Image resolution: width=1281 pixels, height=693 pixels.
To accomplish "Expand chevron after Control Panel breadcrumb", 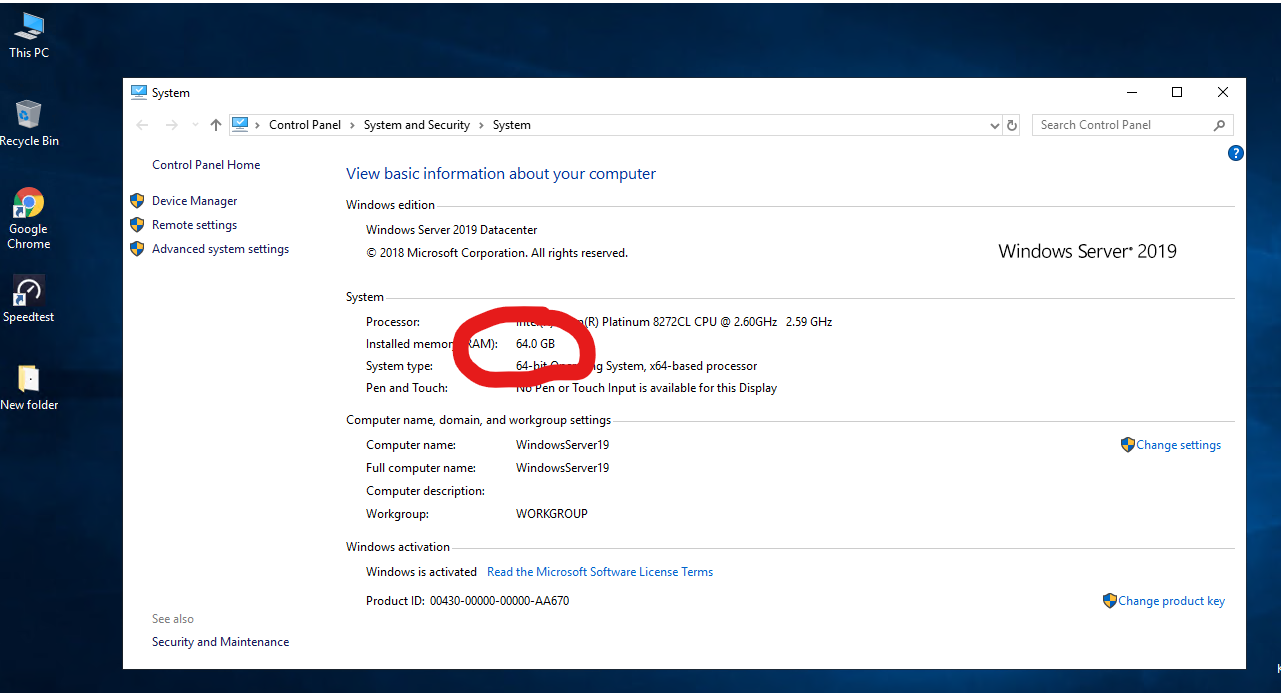I will coord(352,125).
